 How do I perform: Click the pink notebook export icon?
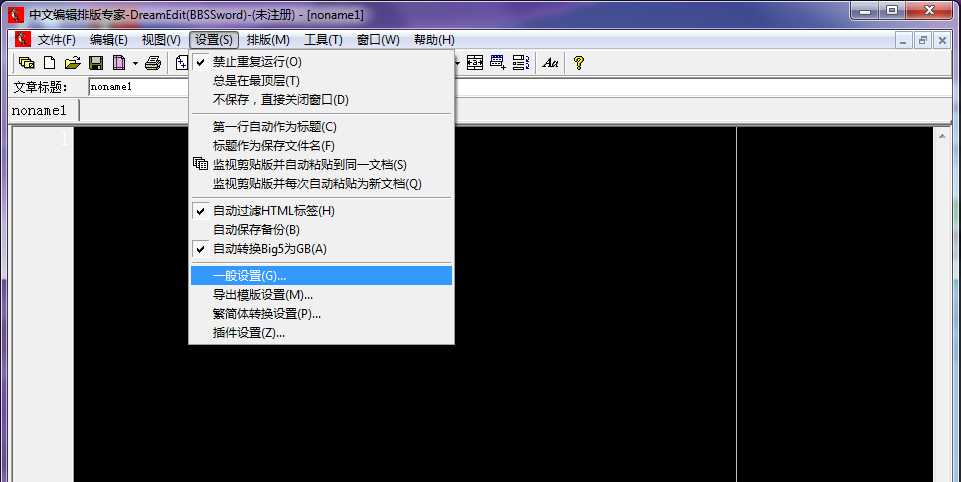[119, 63]
